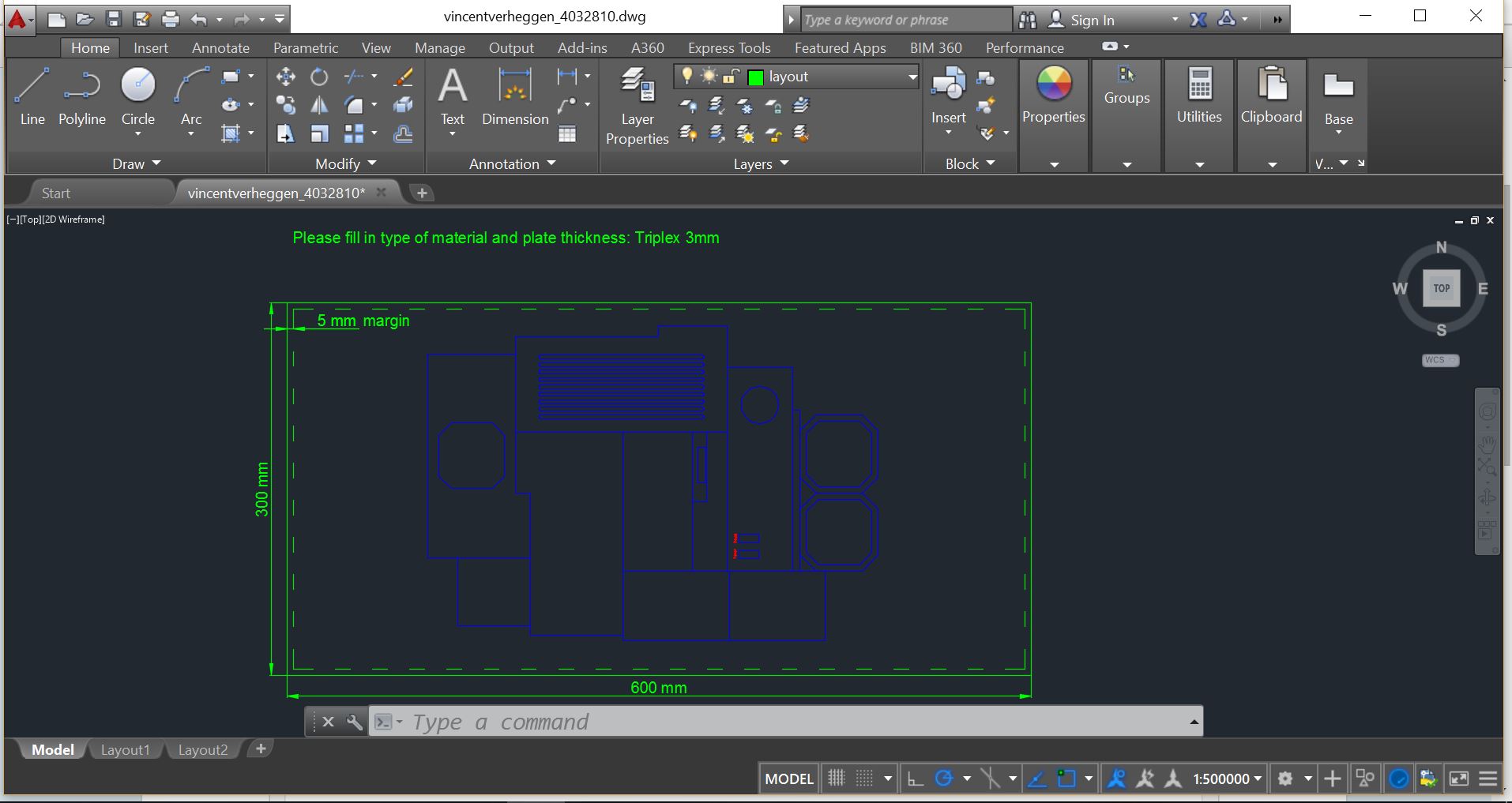Save the drawing from Quick Access toolbar
This screenshot has height=803, width=1512.
point(114,19)
